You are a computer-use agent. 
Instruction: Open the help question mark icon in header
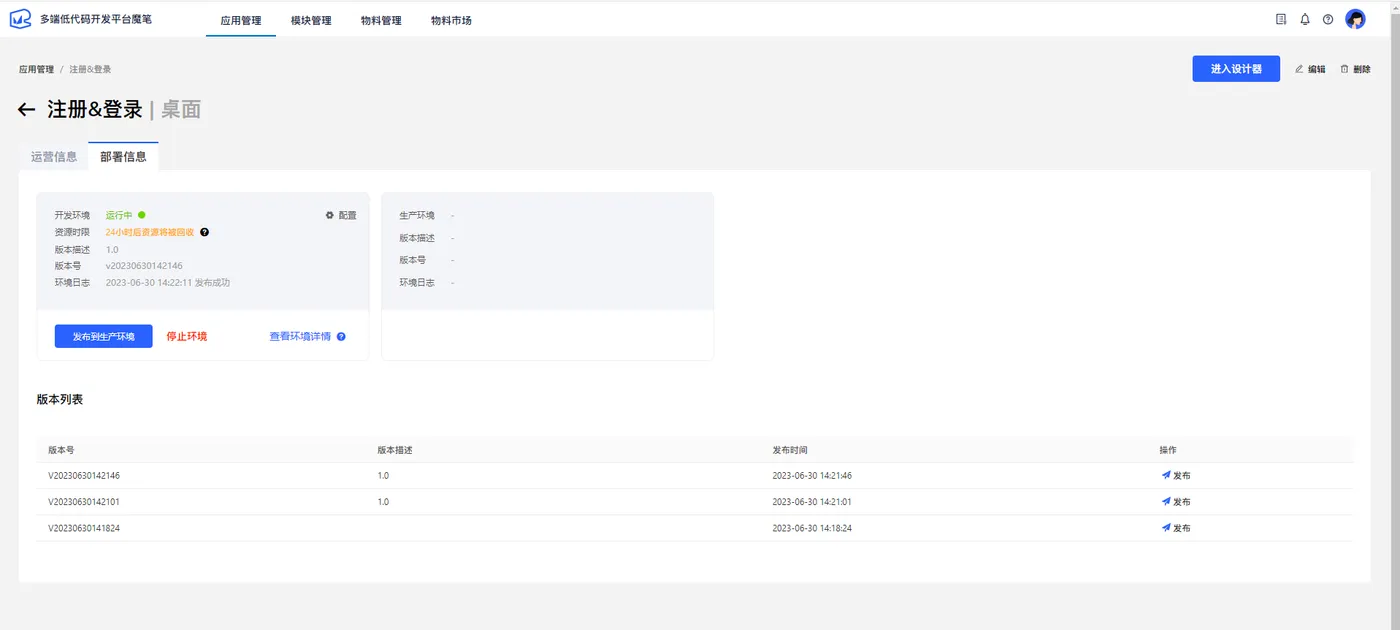[x=1328, y=19]
